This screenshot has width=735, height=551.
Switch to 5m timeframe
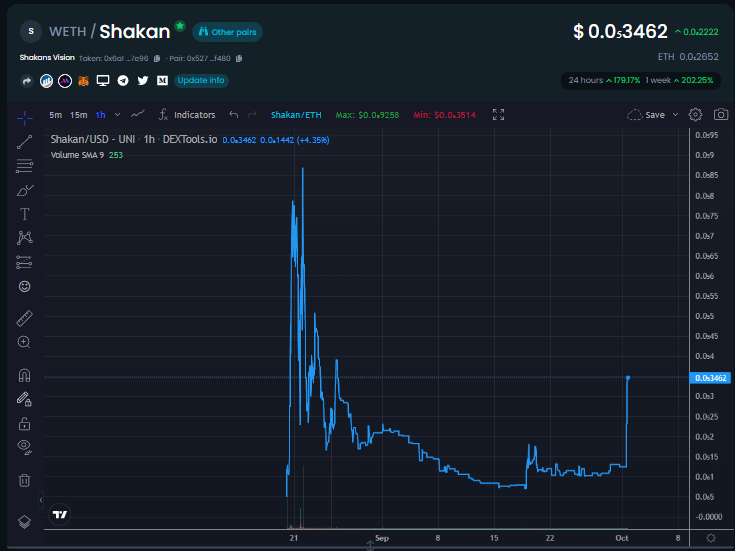coord(55,115)
